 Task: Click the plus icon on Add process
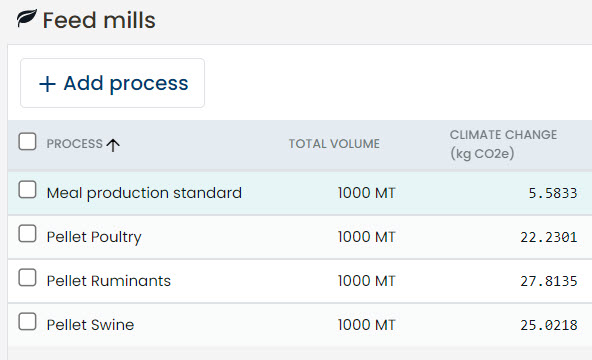tap(47, 84)
